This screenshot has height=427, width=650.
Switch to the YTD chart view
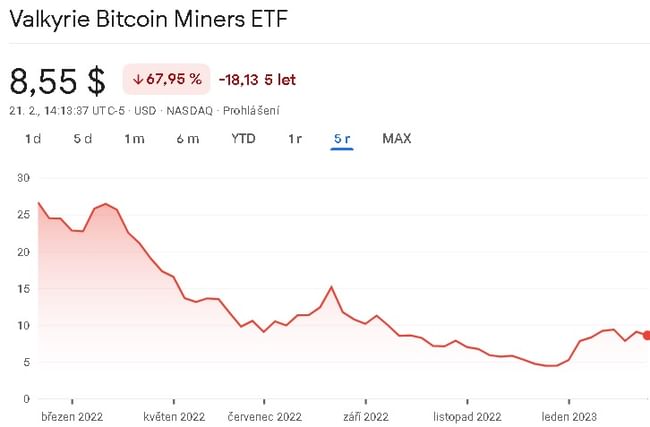243,139
